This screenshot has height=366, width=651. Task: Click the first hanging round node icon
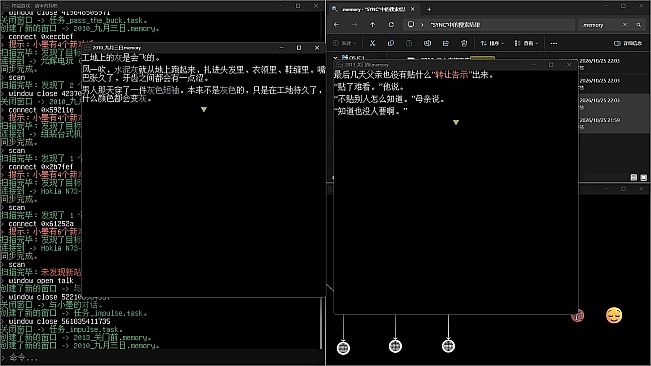(343, 348)
